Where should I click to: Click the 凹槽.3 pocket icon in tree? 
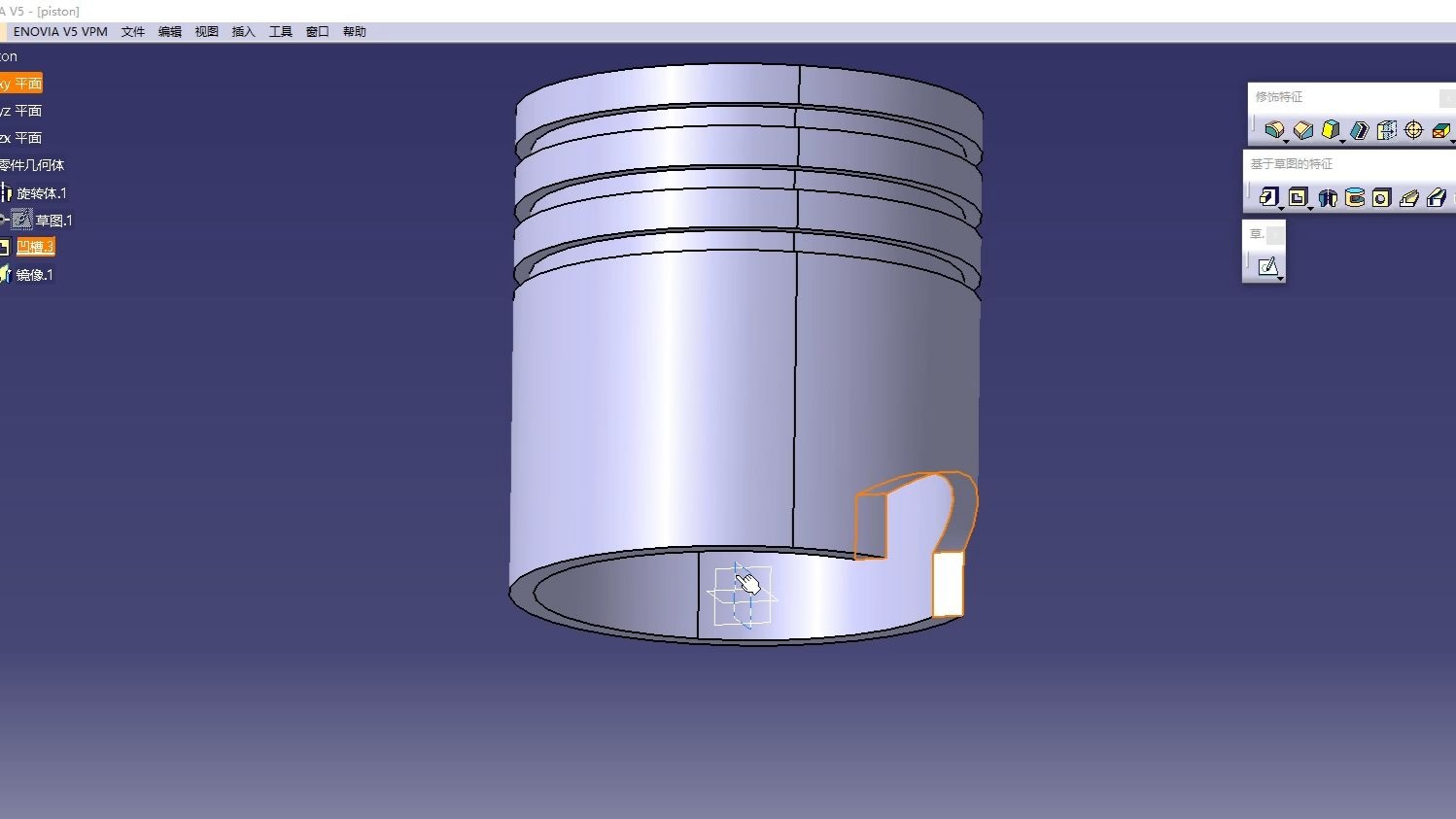click(x=4, y=247)
